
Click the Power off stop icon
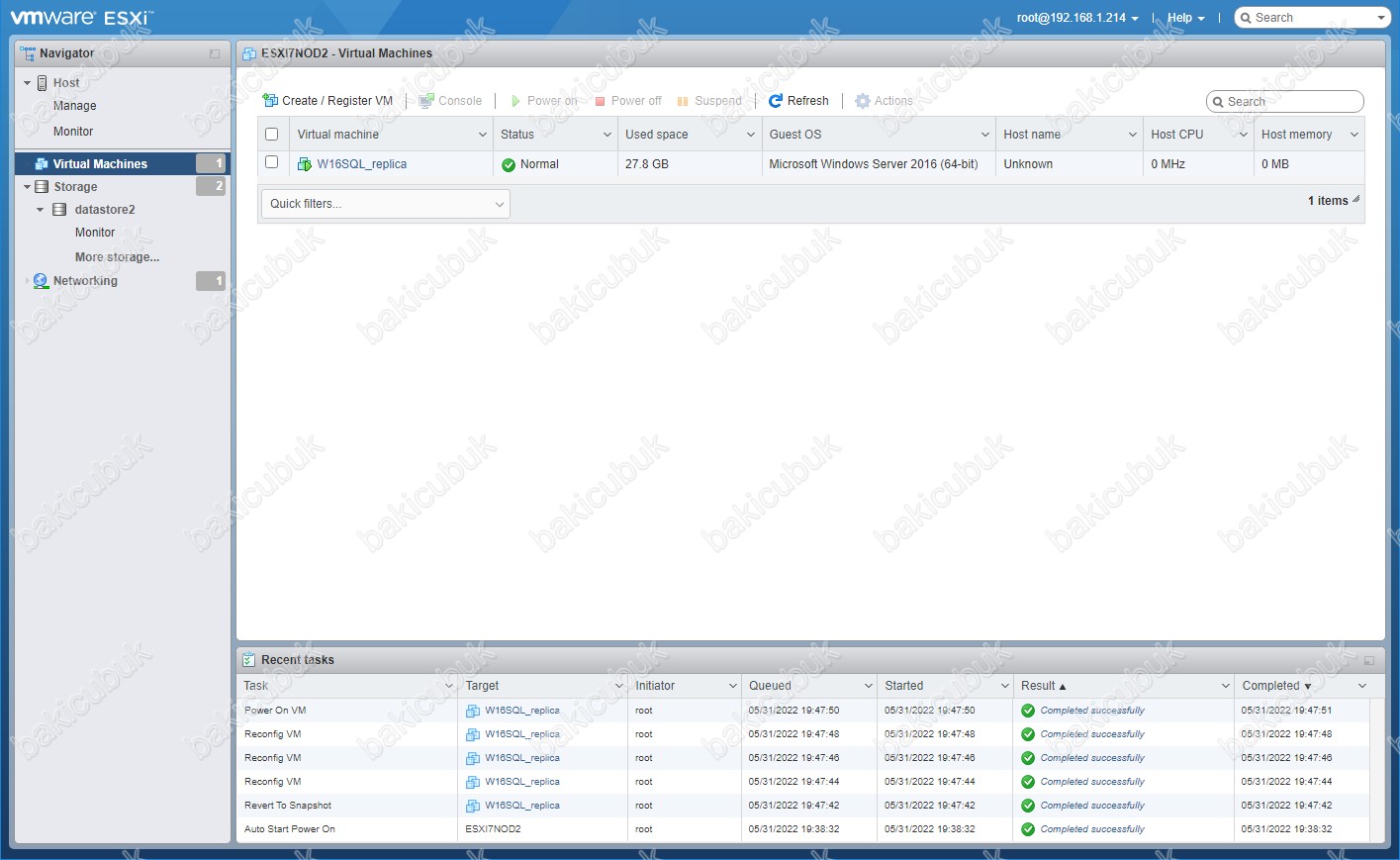point(600,101)
